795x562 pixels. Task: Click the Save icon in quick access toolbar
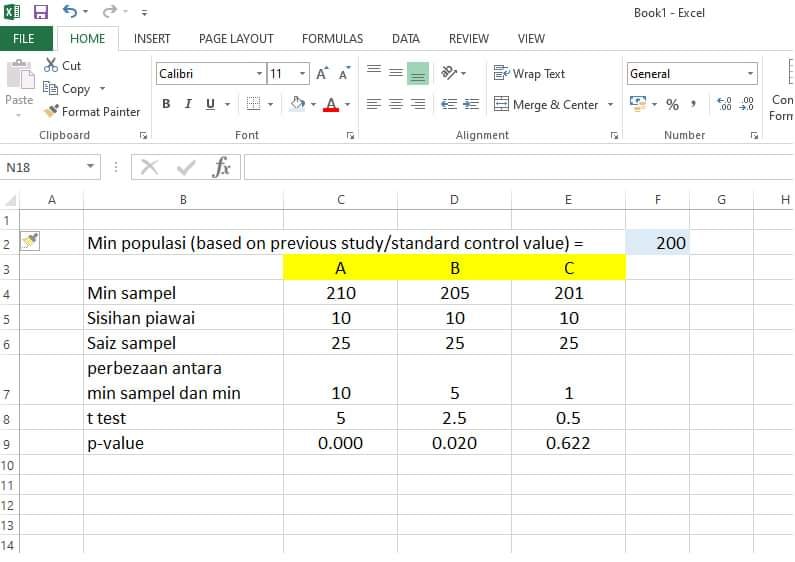coord(41,12)
